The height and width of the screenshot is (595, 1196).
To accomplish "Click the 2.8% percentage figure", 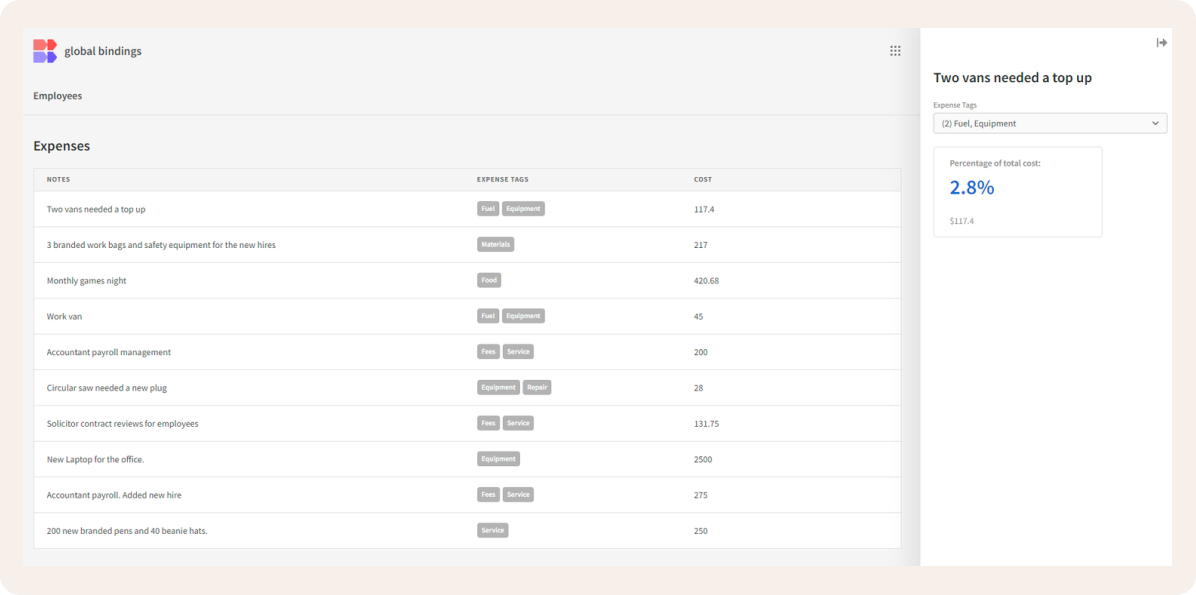I will 971,187.
